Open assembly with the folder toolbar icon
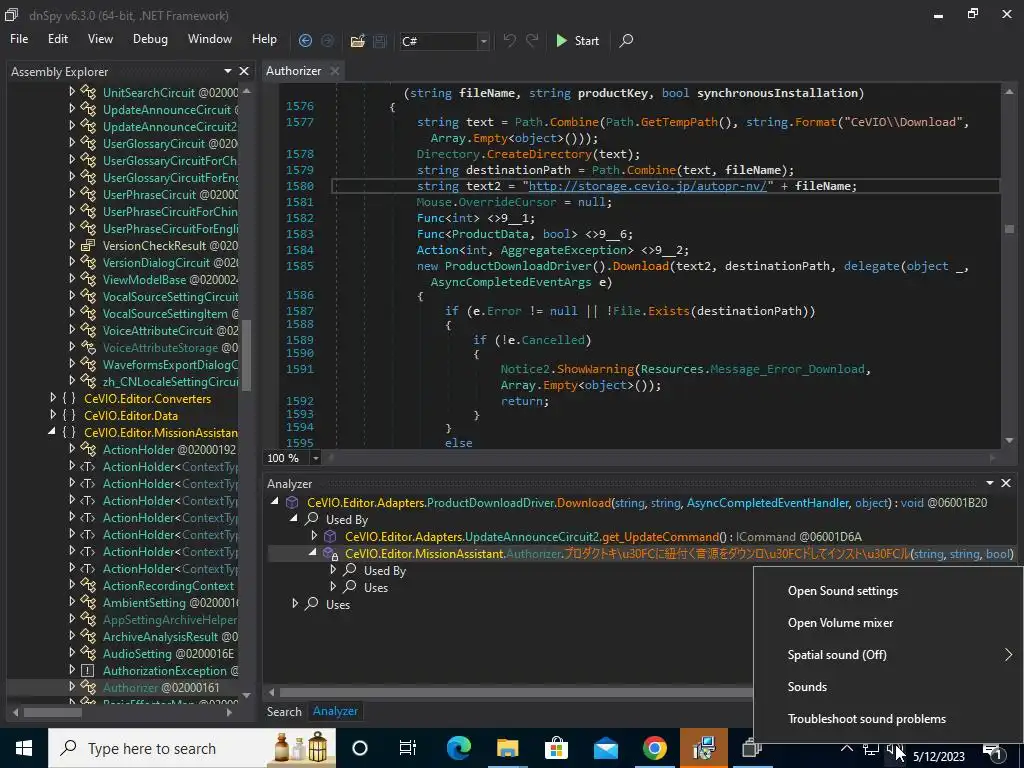Viewport: 1024px width, 768px height. click(x=357, y=40)
